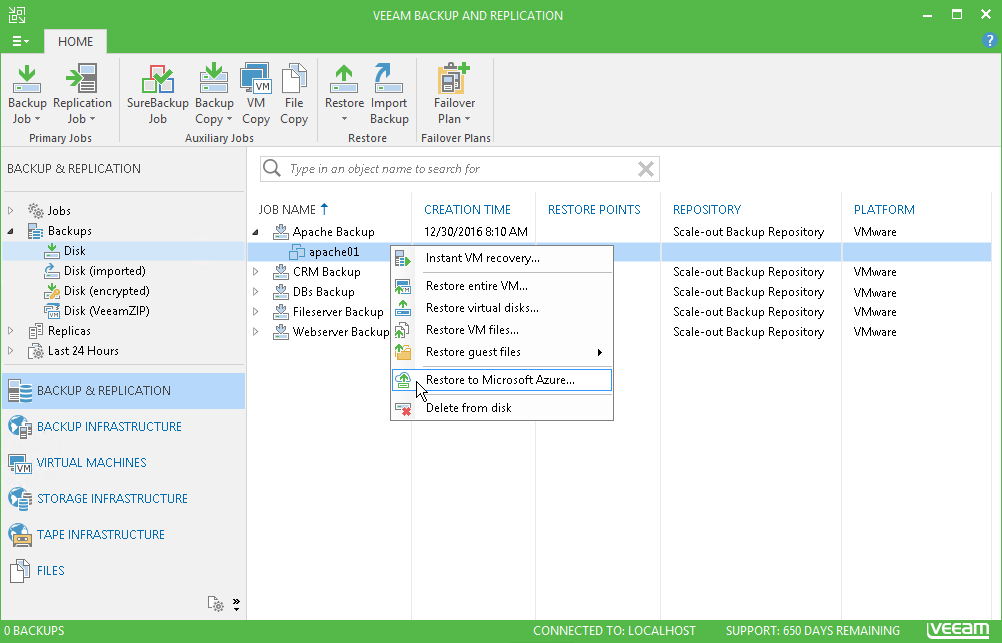Viewport: 1002px width, 643px height.
Task: Choose Restore to Microsoft Azure menu entry
Action: click(x=502, y=380)
